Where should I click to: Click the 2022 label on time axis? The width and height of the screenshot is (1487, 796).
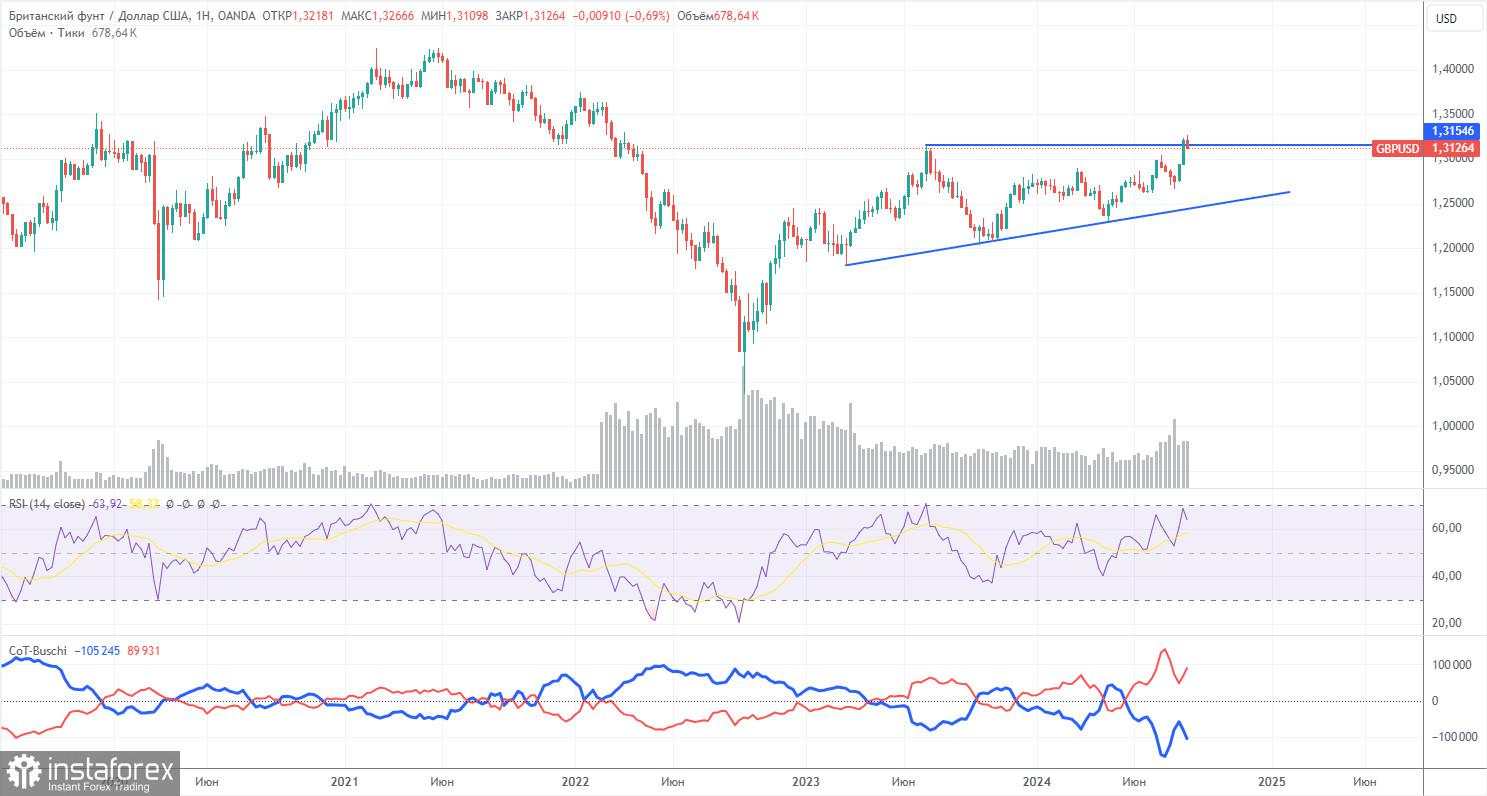click(575, 781)
